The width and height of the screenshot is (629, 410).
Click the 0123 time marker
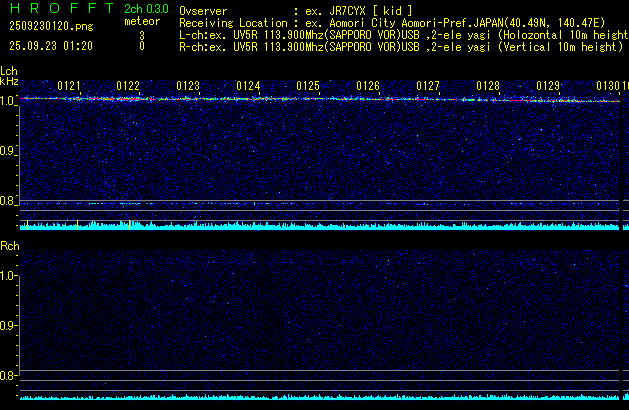pyautogui.click(x=188, y=87)
